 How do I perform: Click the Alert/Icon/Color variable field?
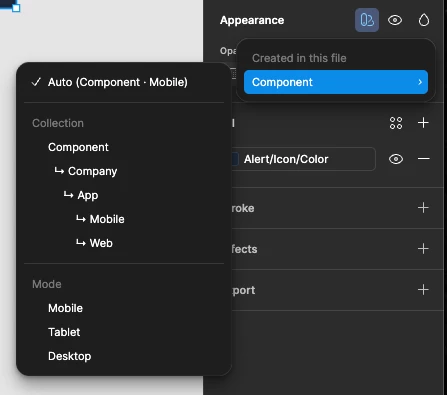coord(304,159)
